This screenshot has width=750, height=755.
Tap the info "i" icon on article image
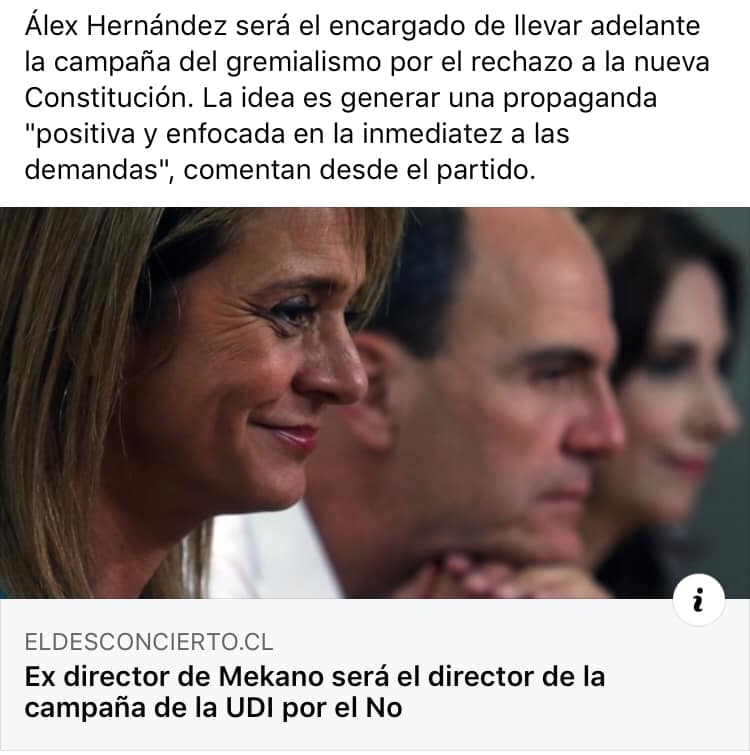tap(698, 599)
